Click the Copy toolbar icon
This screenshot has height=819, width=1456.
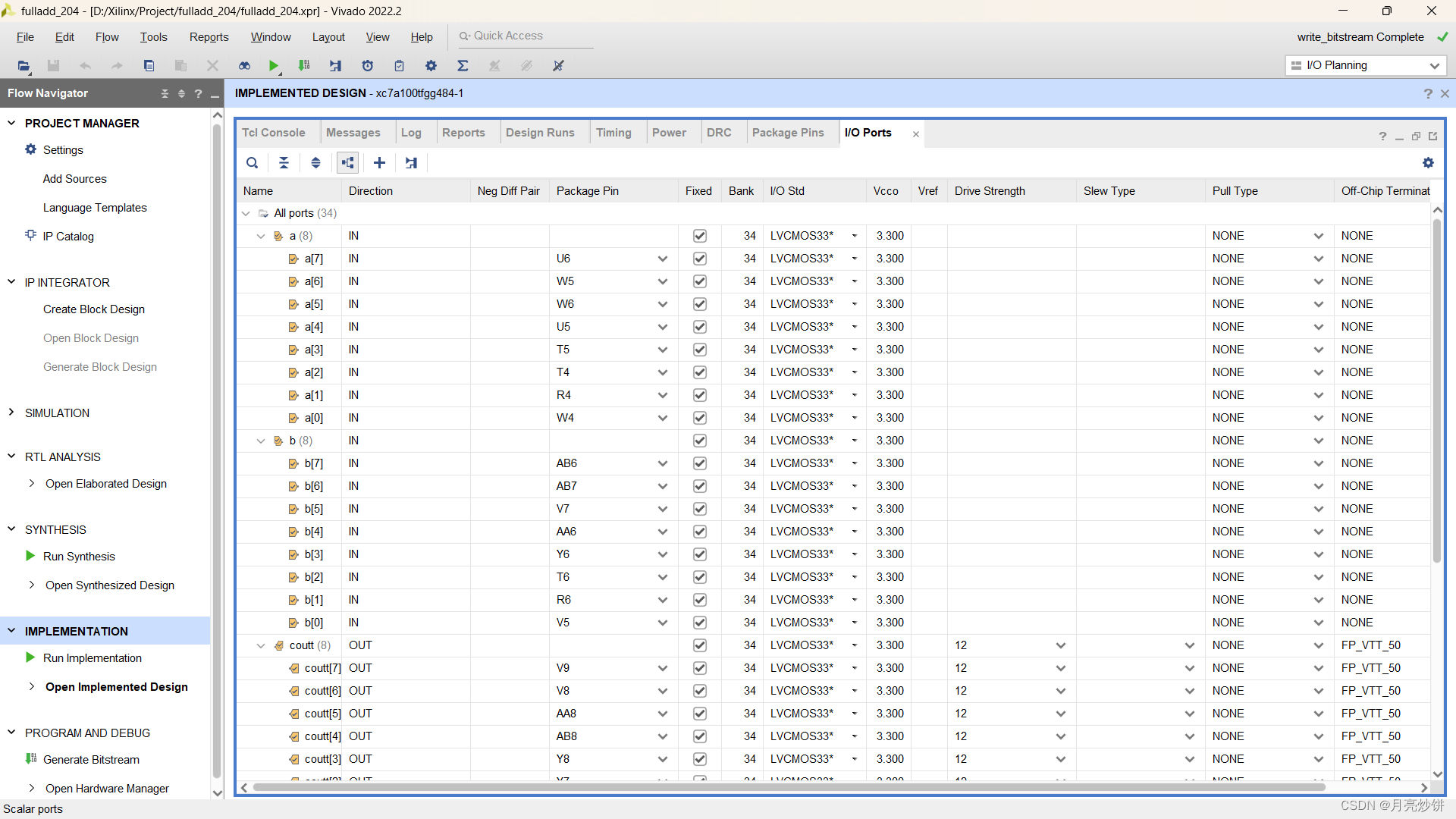coord(149,66)
